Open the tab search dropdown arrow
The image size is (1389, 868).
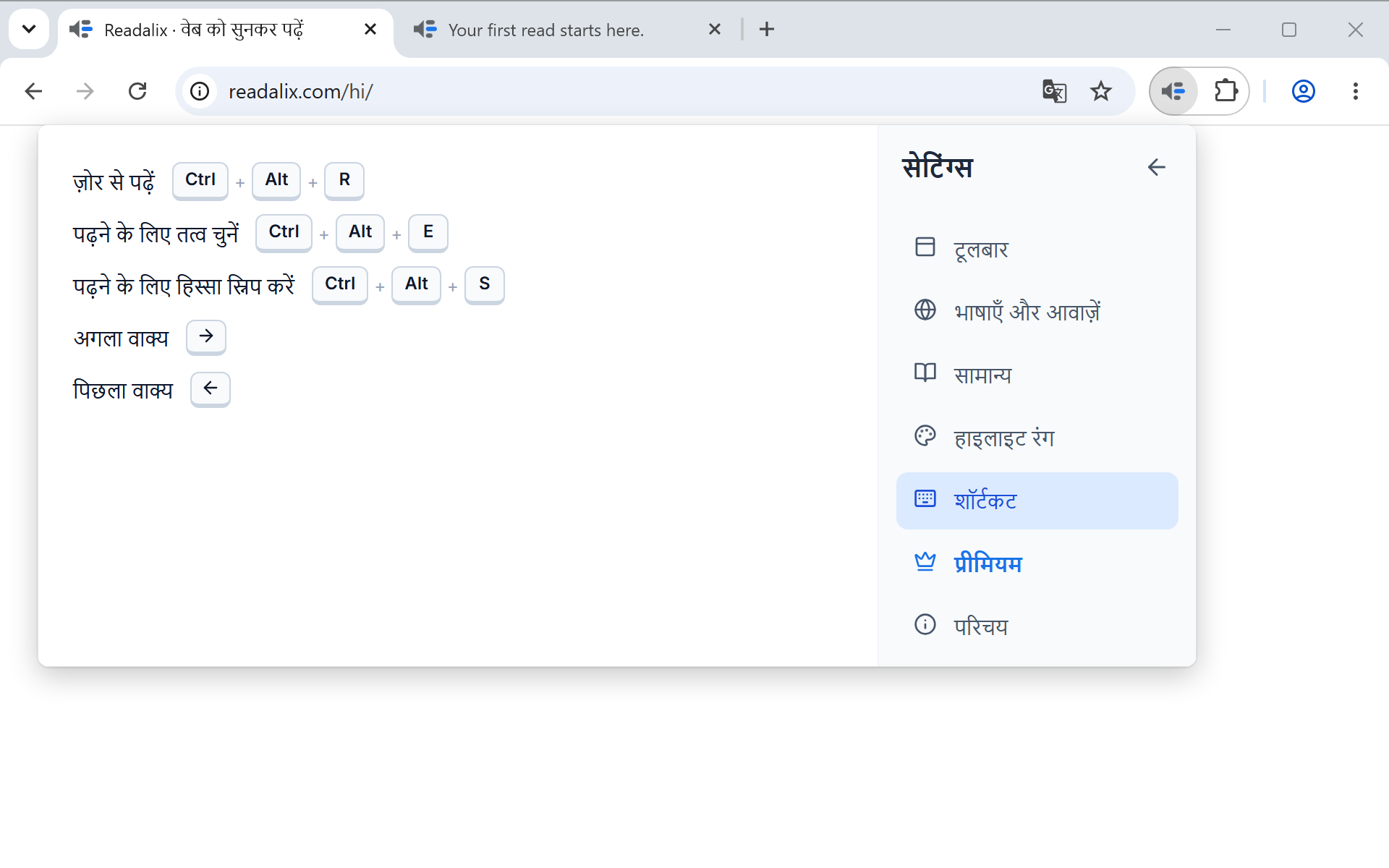pyautogui.click(x=29, y=29)
